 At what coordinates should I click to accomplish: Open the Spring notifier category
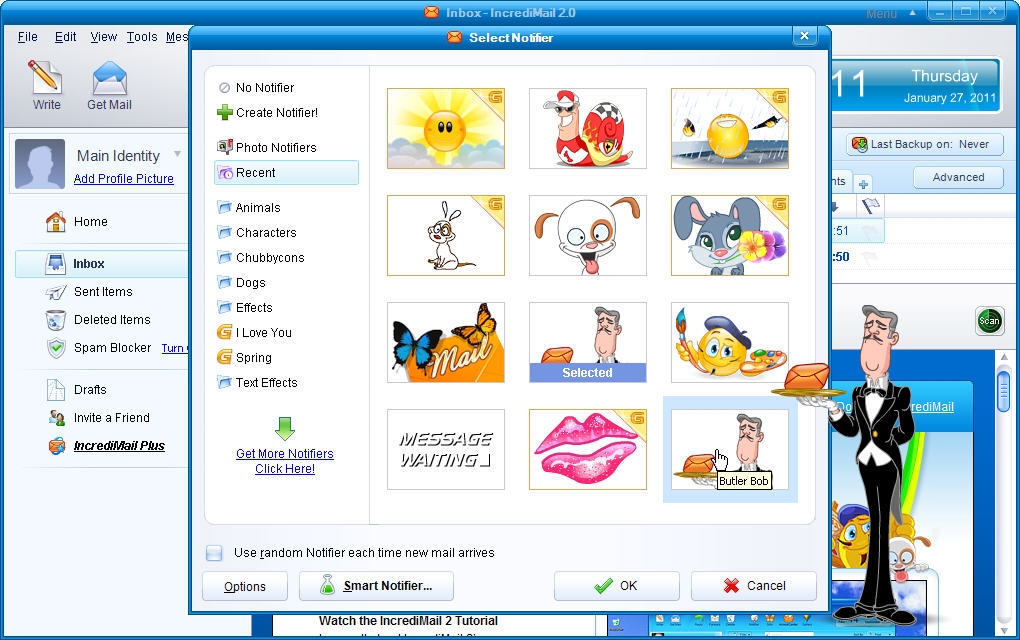pyautogui.click(x=245, y=358)
